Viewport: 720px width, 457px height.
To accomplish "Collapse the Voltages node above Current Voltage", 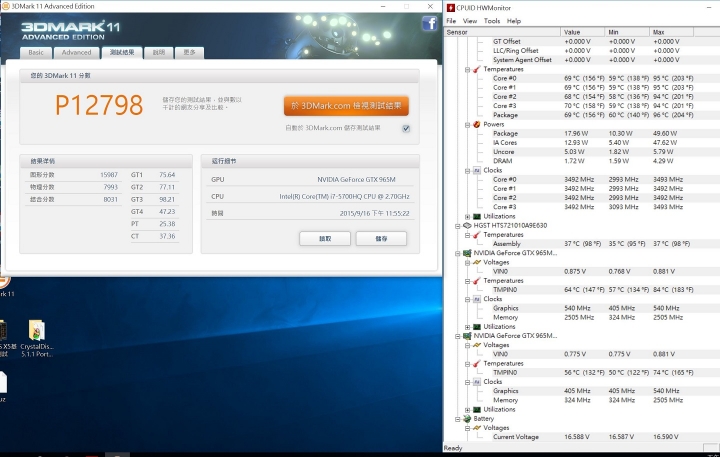I will coord(467,428).
